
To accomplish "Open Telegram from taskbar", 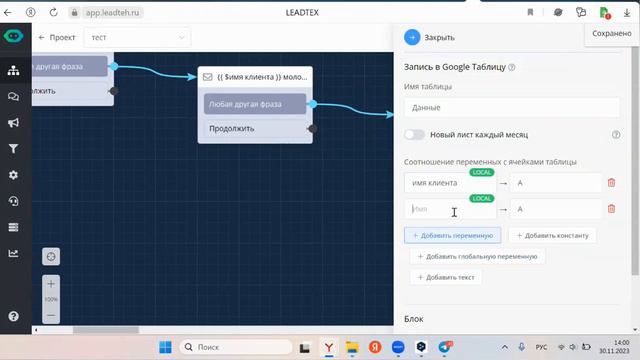I will 445,347.
